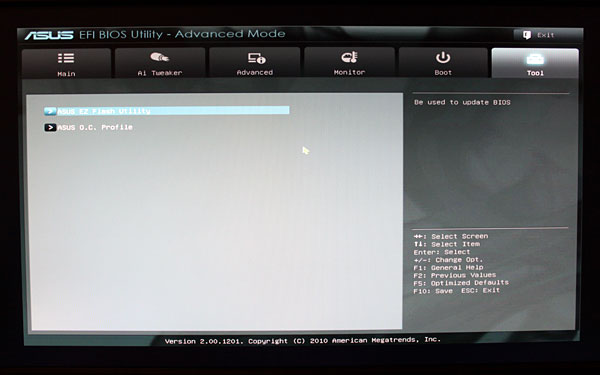Click the Monitor tab thermometer icon
The image size is (600, 375).
click(349, 57)
